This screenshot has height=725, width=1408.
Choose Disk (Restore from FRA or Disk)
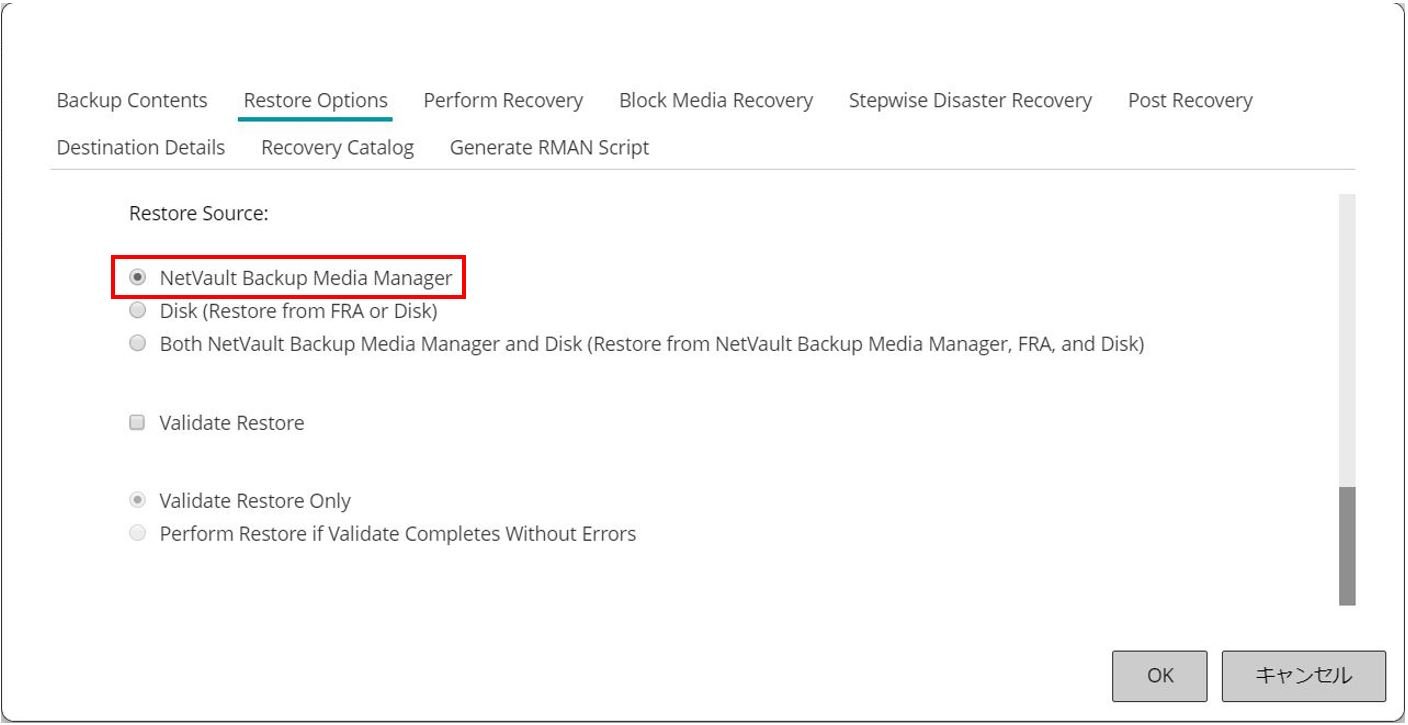point(138,311)
